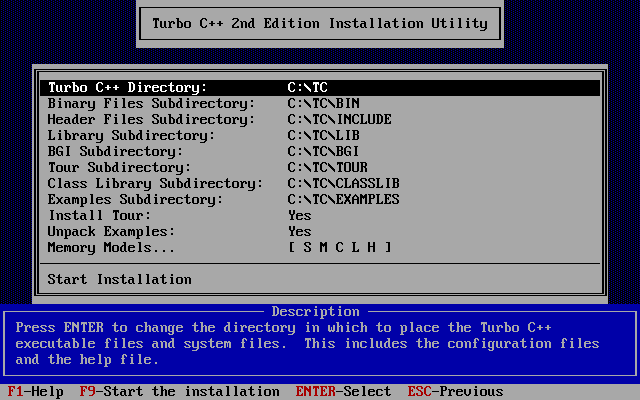Click the [ S M C L H ] models value
This screenshot has width=640, height=400.
pyautogui.click(x=340, y=247)
